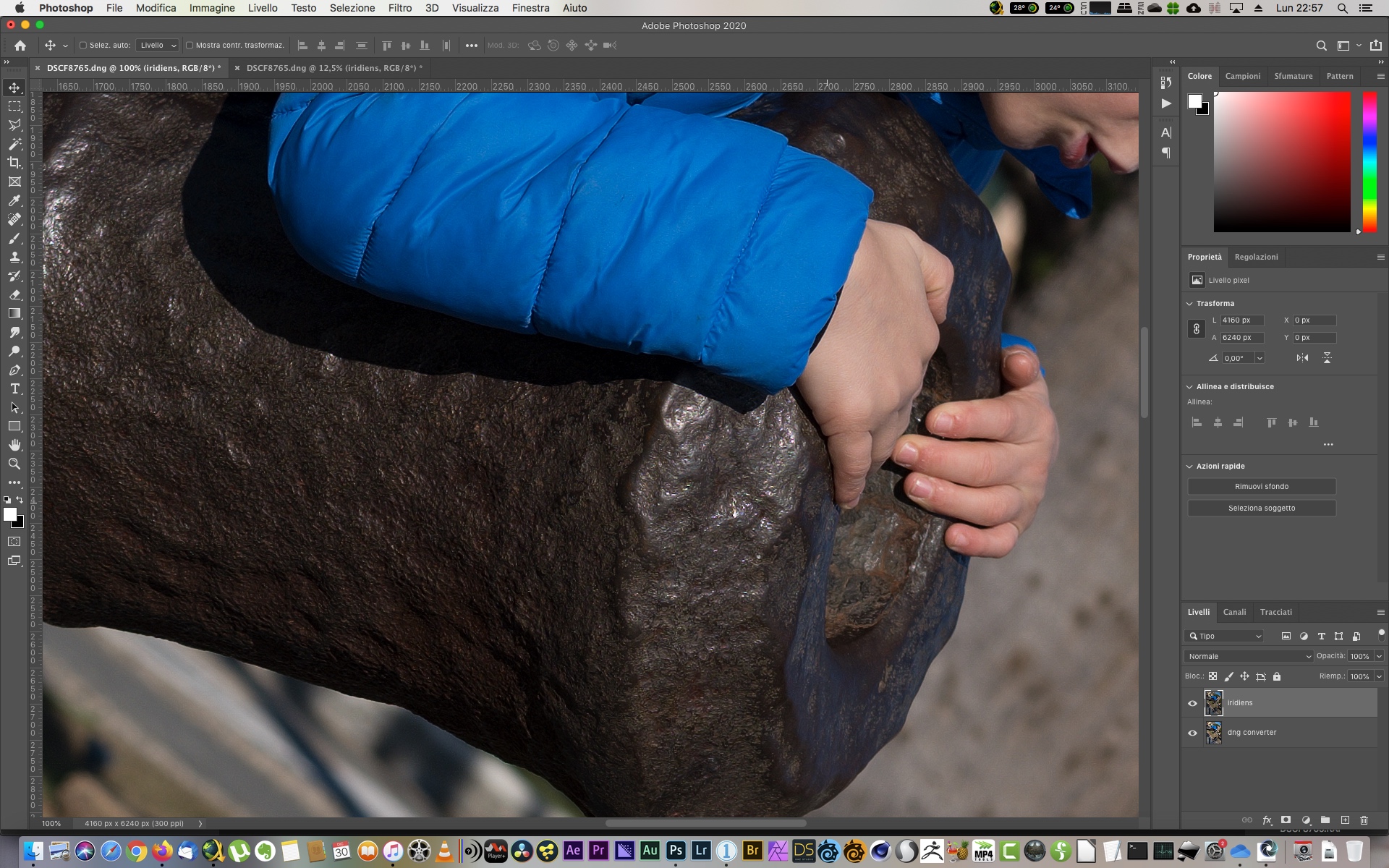Collapse the Azioni rapide section
Viewport: 1389px width, 868px height.
click(1190, 466)
